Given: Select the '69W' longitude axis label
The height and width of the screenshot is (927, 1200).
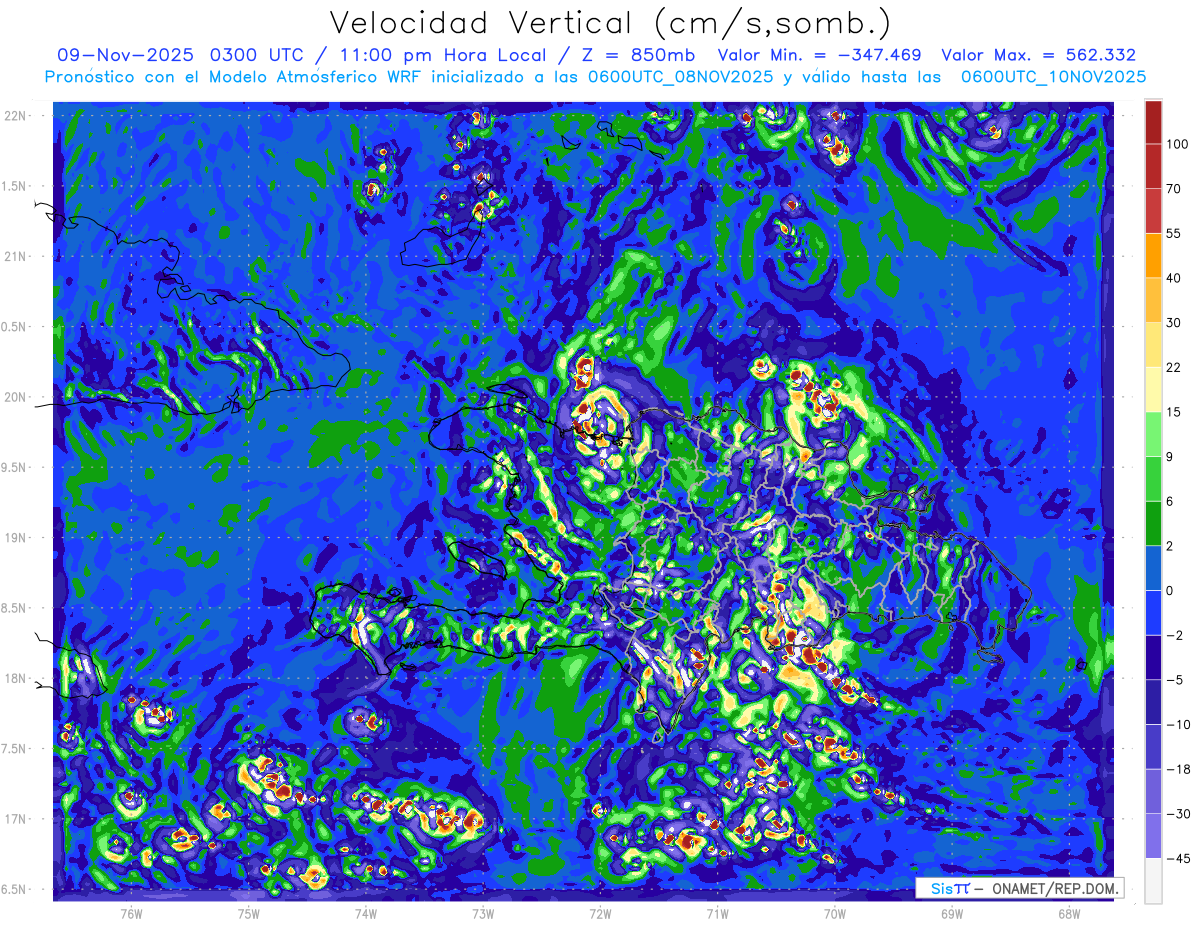Looking at the screenshot, I should pyautogui.click(x=952, y=913).
